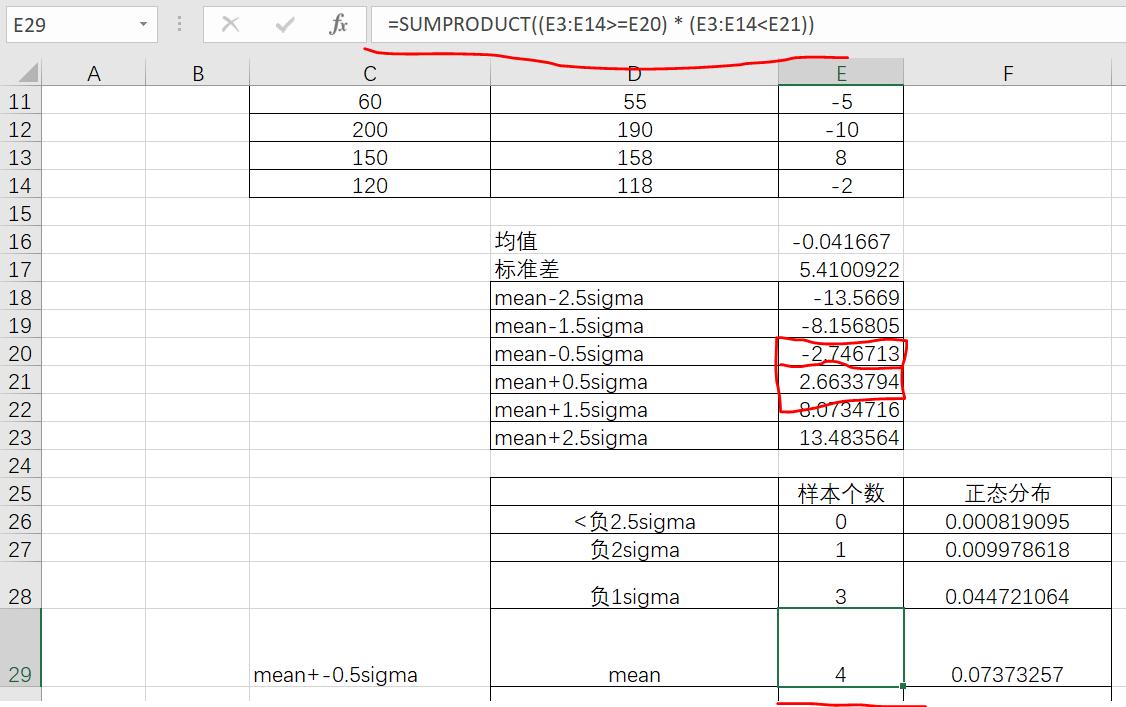
Task: Select column F header
Action: pyautogui.click(x=1007, y=71)
